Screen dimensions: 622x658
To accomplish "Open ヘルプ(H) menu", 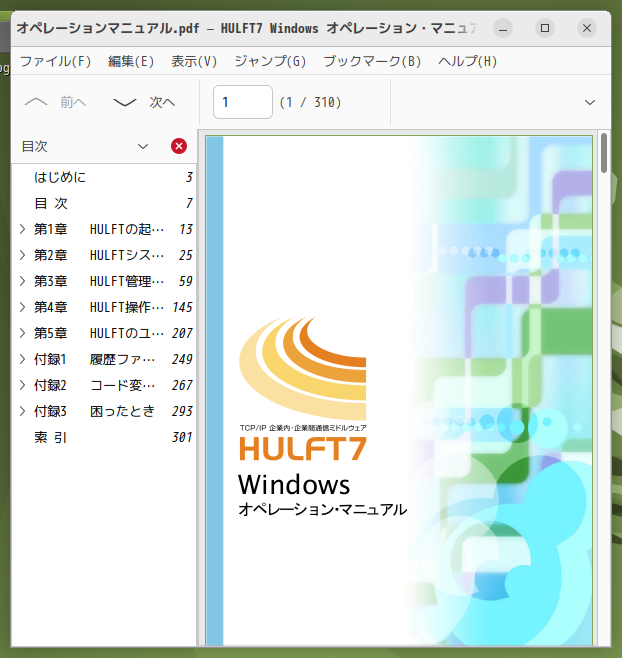I will [468, 61].
